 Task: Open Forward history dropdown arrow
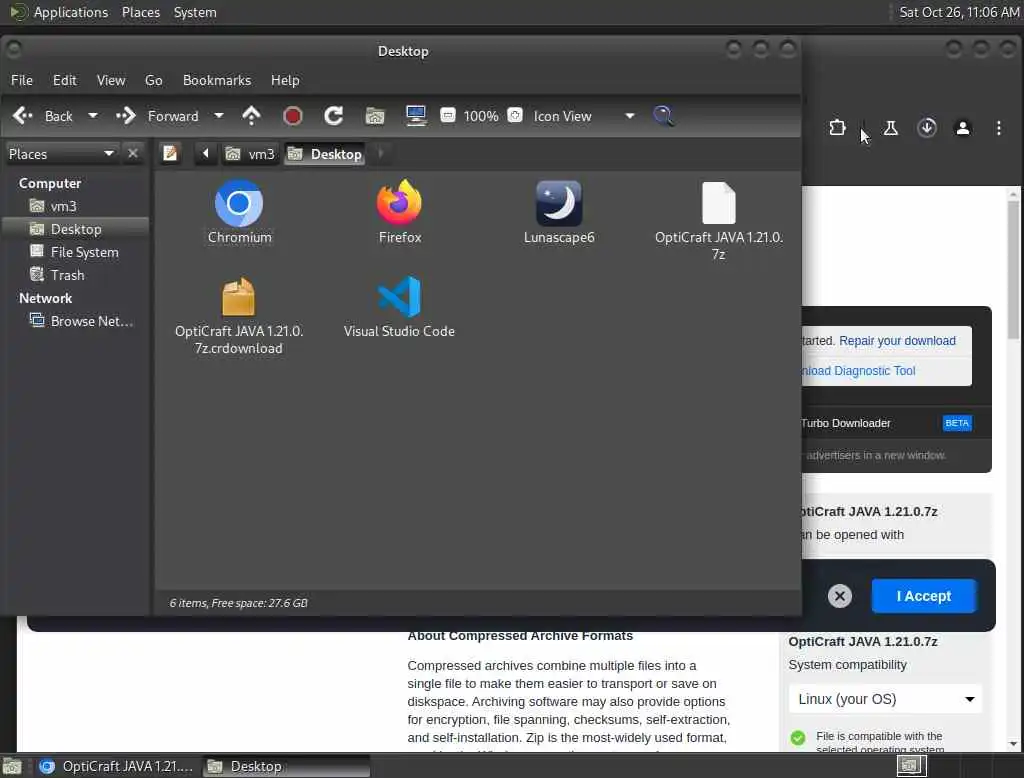click(x=219, y=116)
